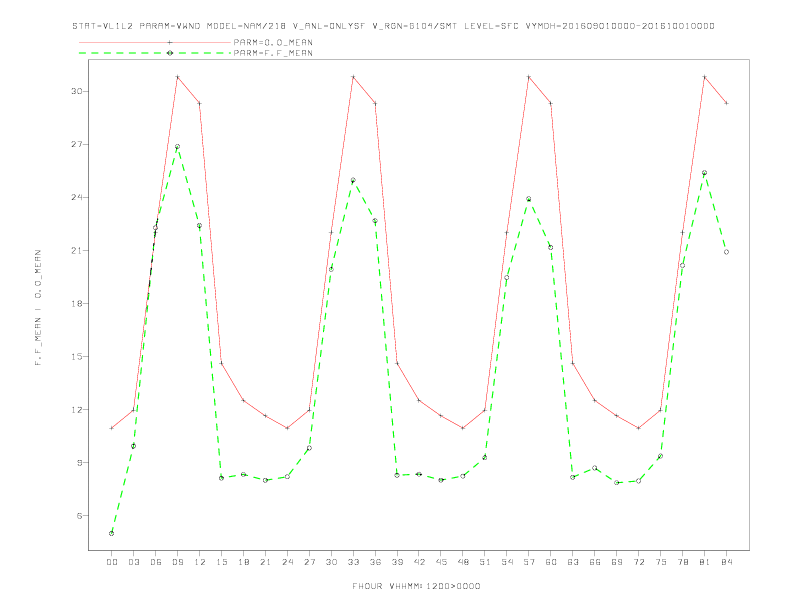Click the x-axis tick label 36

(375, 562)
